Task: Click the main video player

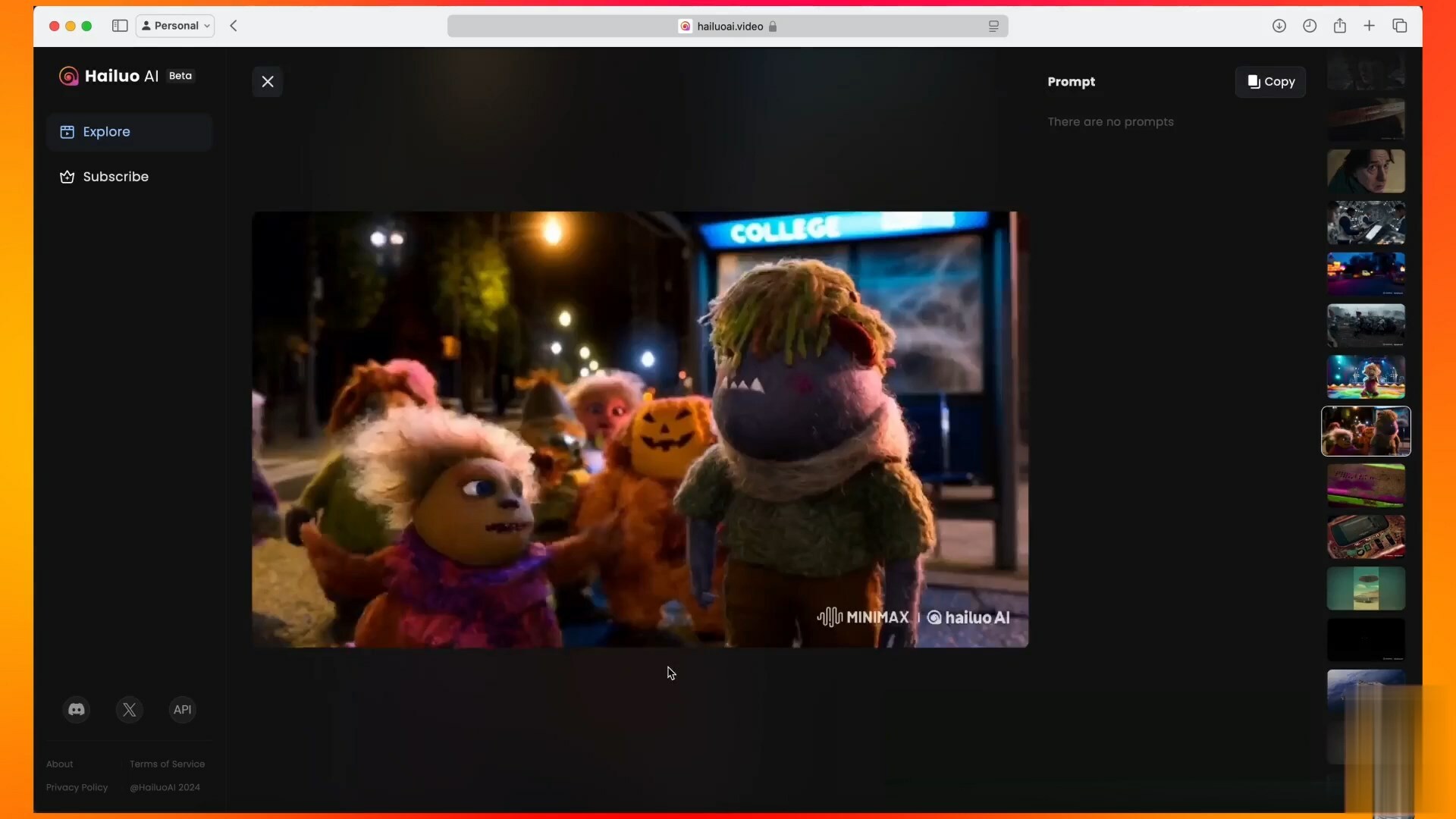Action: 640,429
